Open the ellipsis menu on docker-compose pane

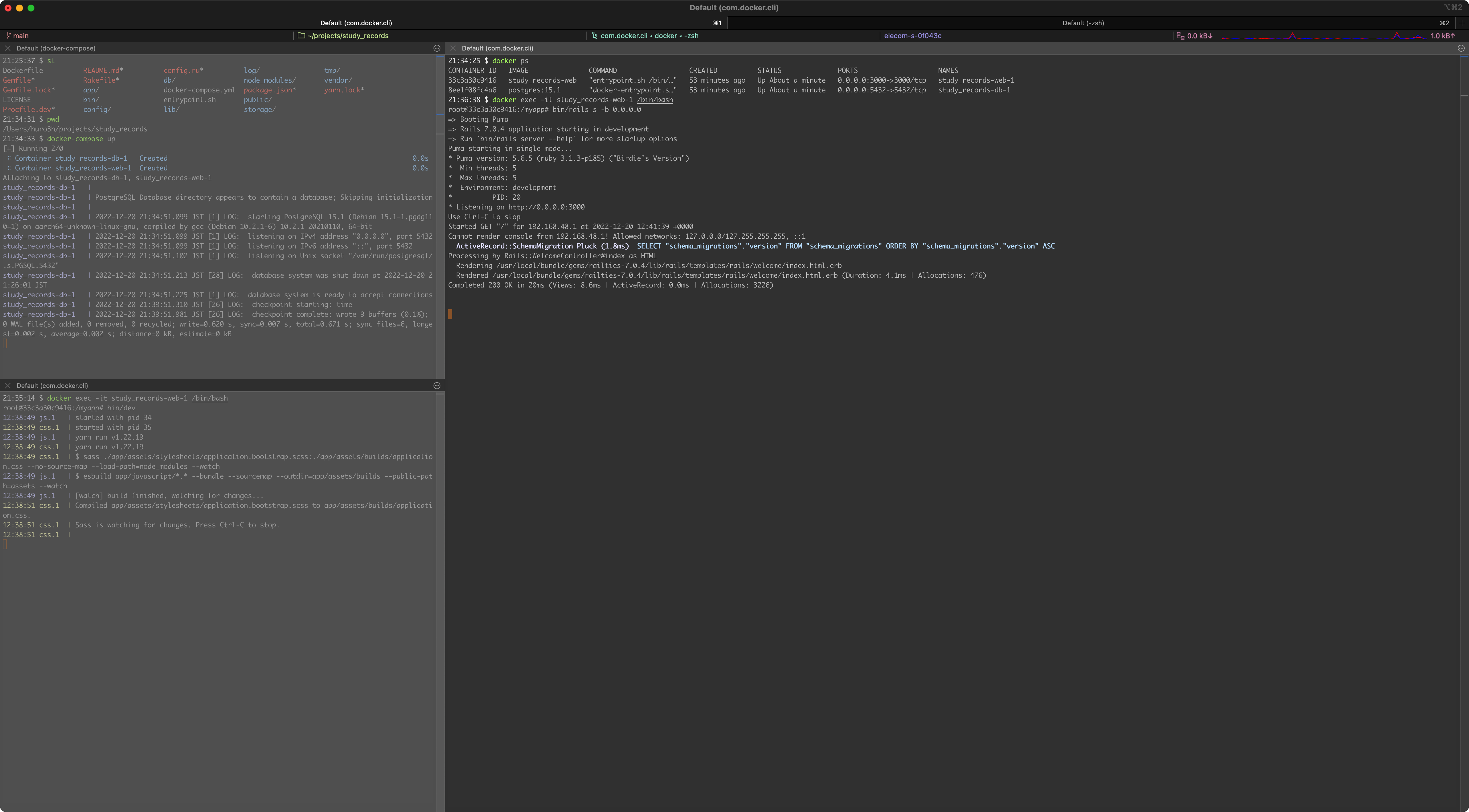coord(436,48)
